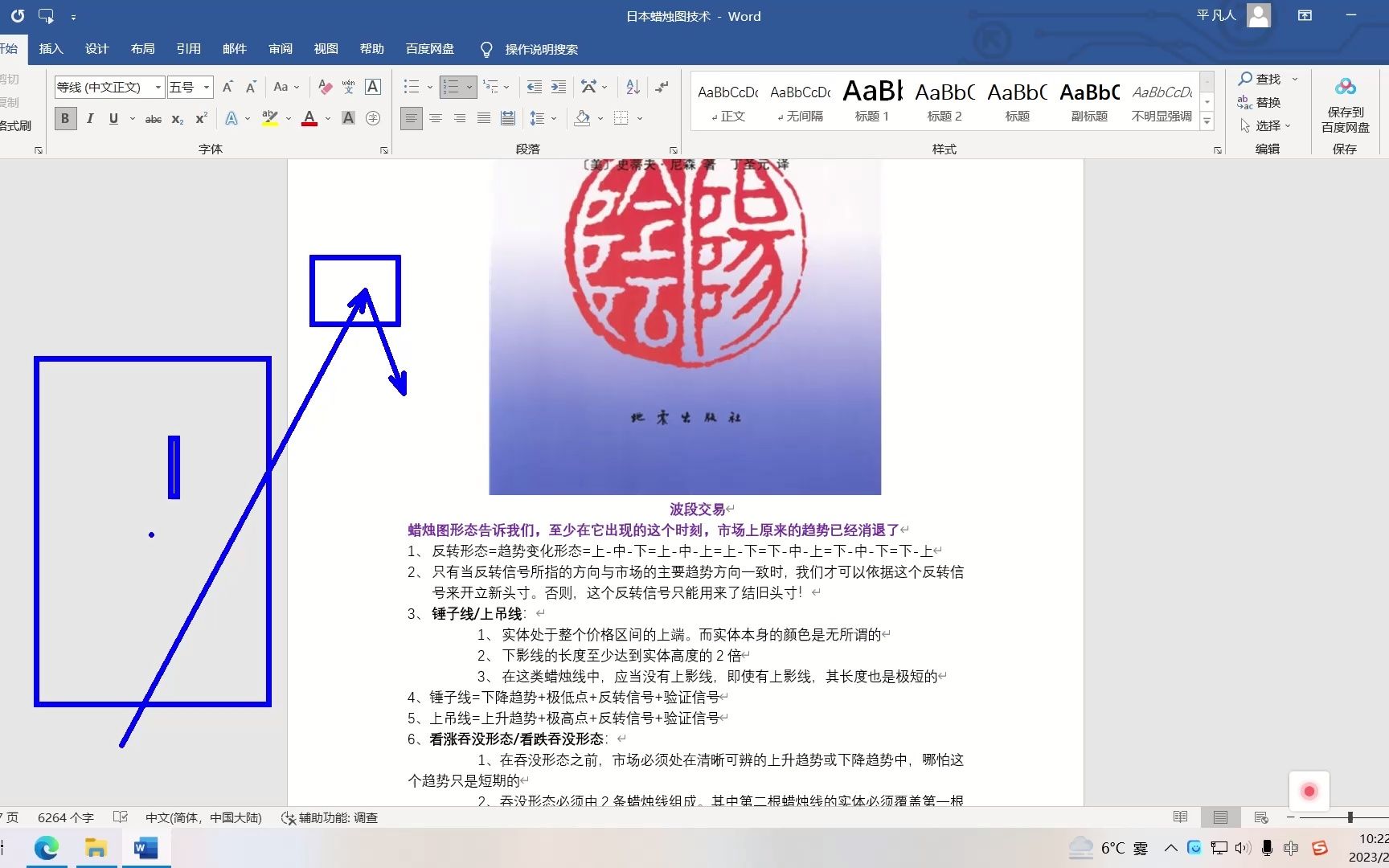Open the 插入 tab

[x=51, y=49]
